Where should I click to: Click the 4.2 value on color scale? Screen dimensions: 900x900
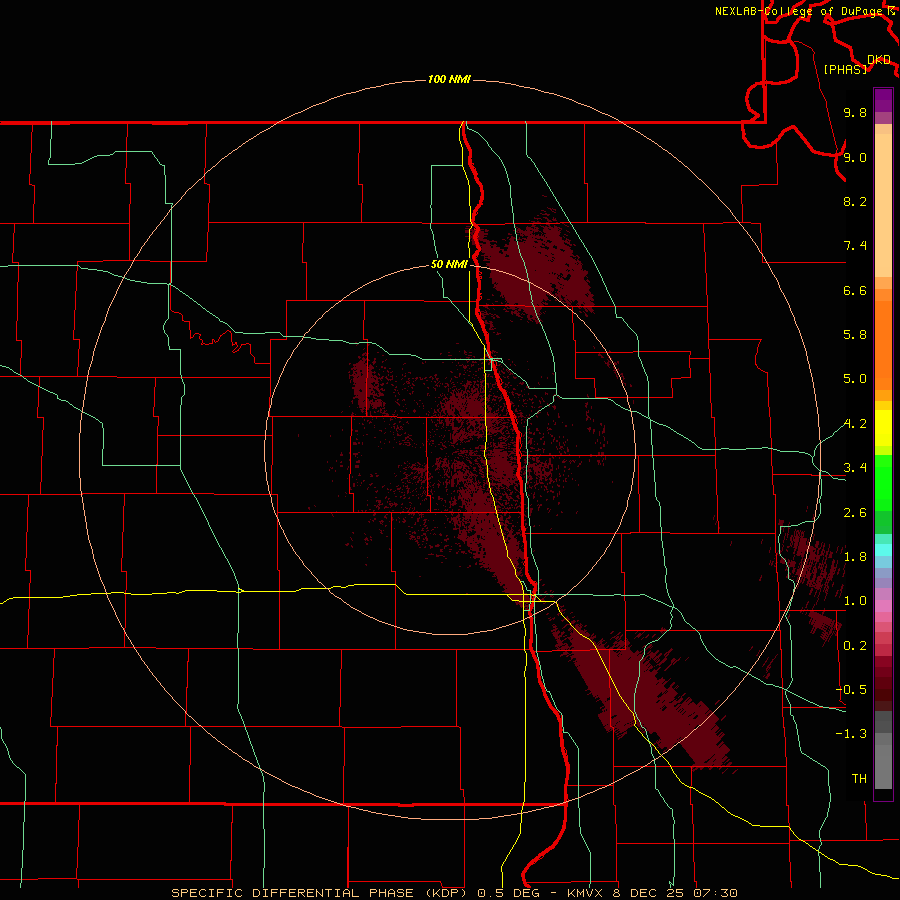[855, 424]
